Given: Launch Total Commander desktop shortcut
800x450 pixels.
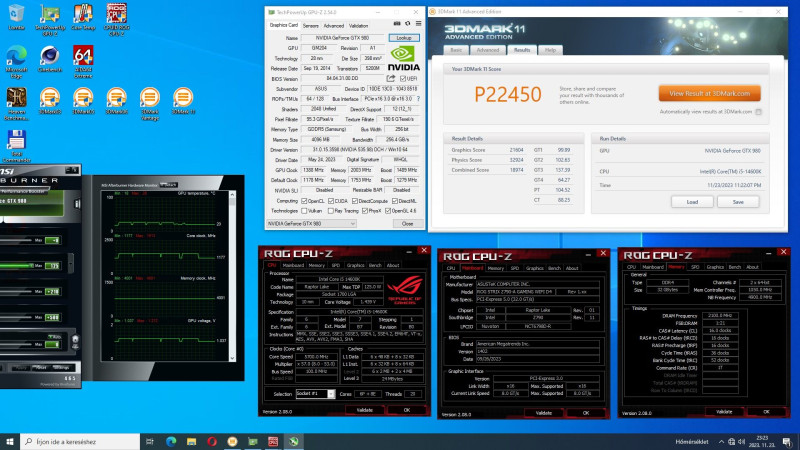Looking at the screenshot, I should (16, 146).
